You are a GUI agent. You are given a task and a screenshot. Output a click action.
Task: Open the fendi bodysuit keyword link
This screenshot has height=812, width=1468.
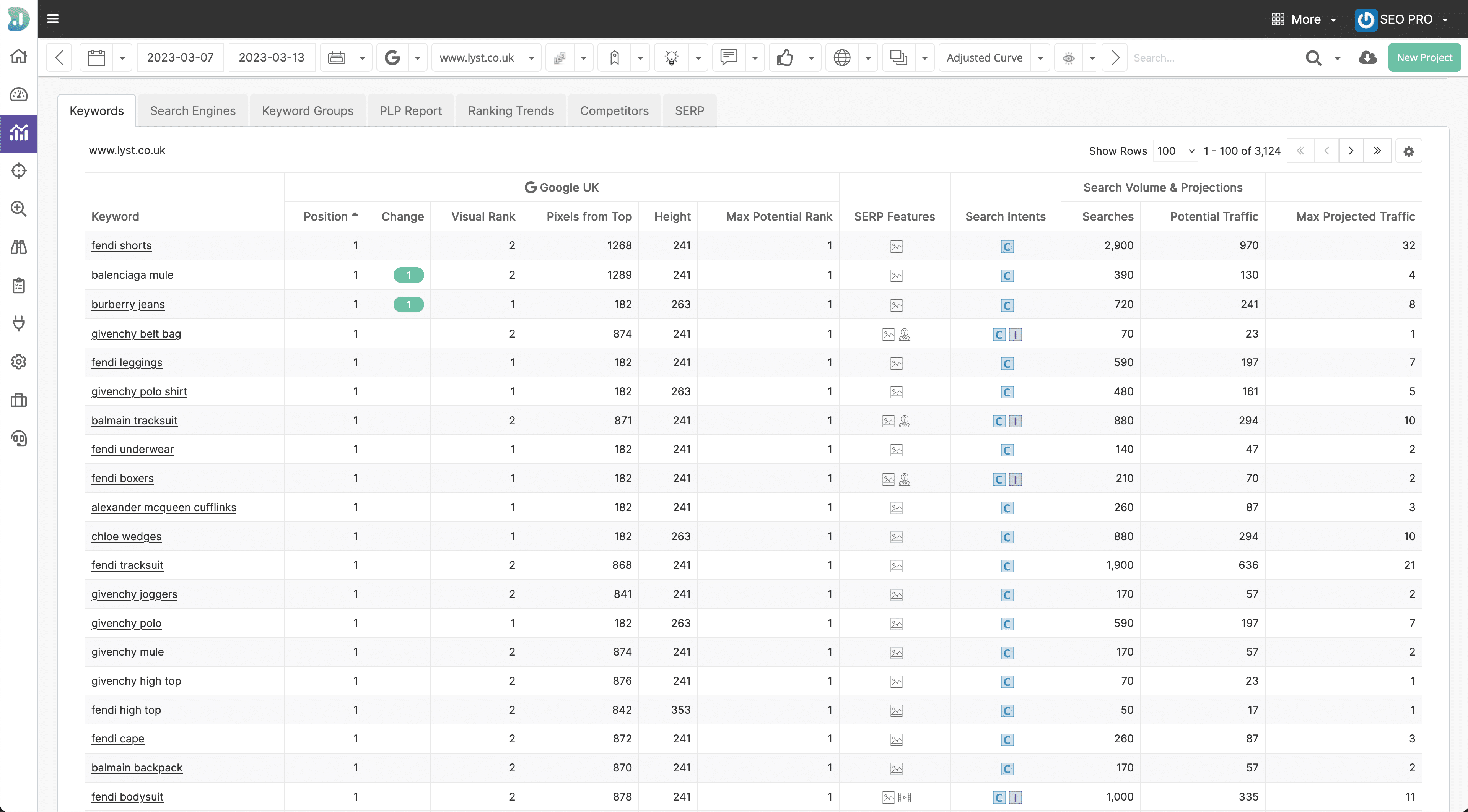point(127,797)
